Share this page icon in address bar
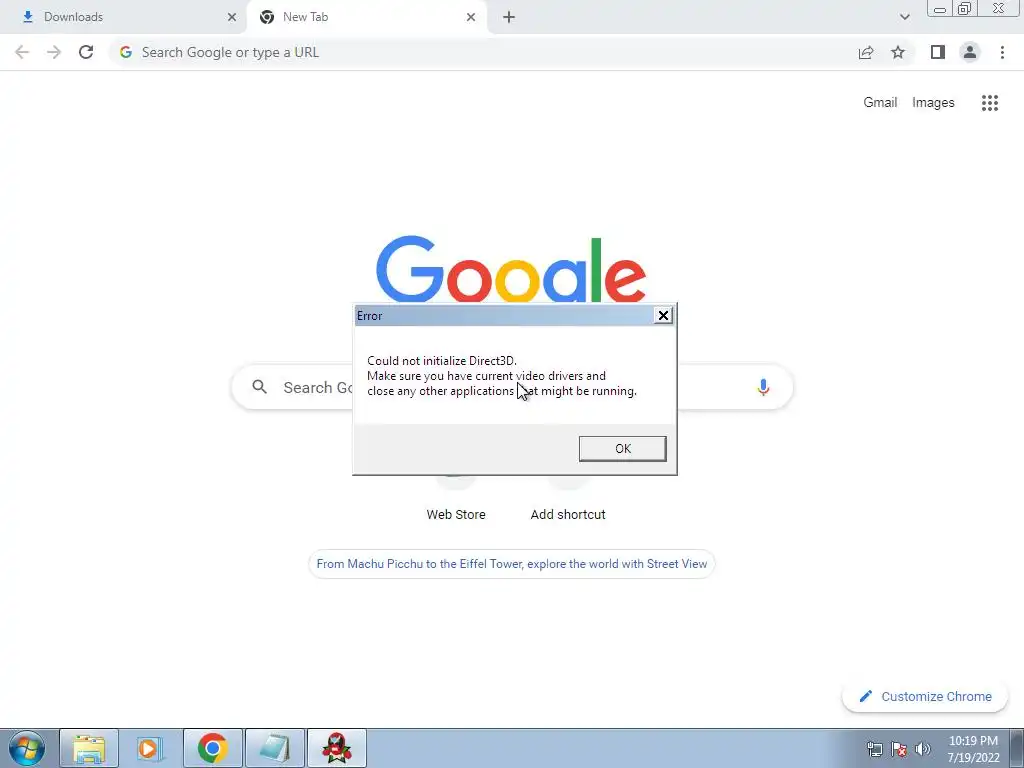Image resolution: width=1024 pixels, height=768 pixels. pyautogui.click(x=866, y=52)
